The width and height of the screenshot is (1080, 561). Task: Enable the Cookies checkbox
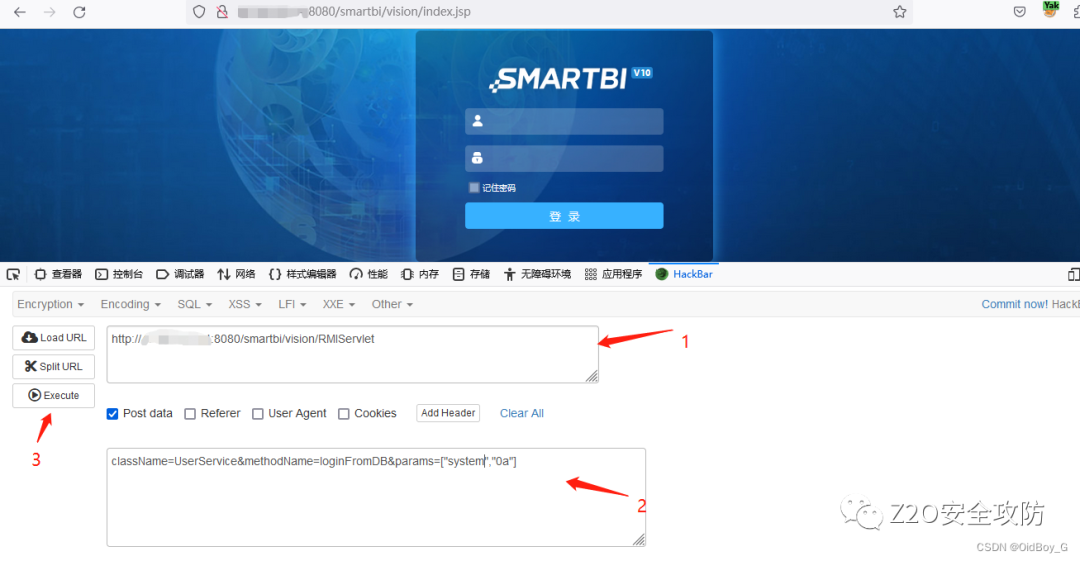coord(344,414)
